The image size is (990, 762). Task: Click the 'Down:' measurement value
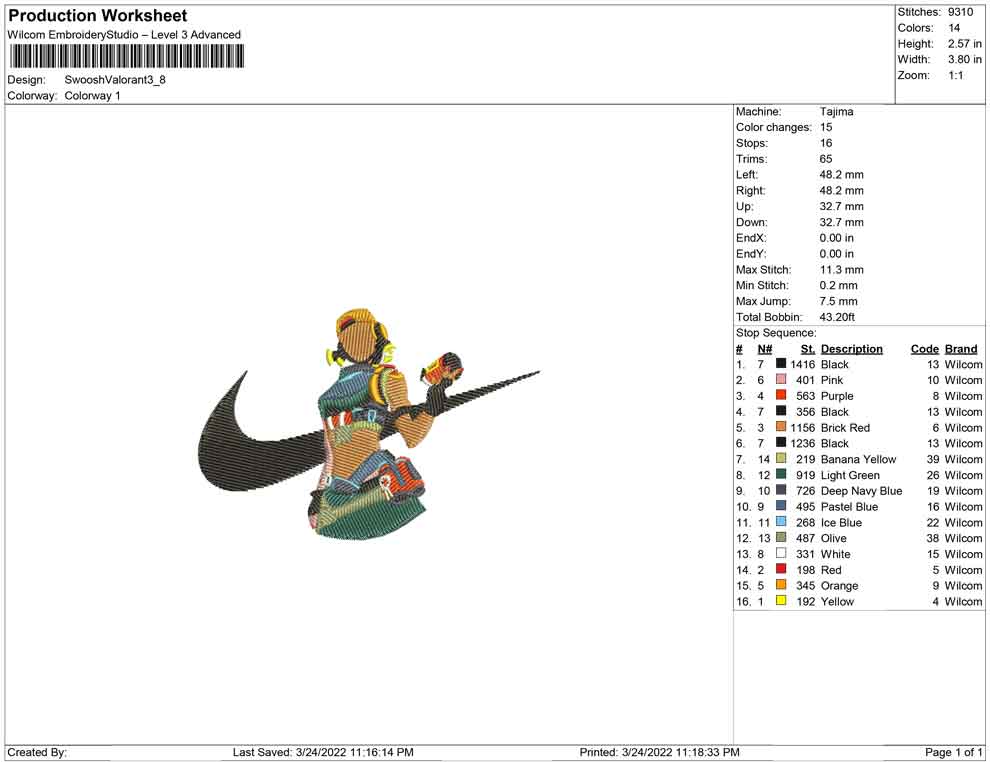click(x=842, y=222)
